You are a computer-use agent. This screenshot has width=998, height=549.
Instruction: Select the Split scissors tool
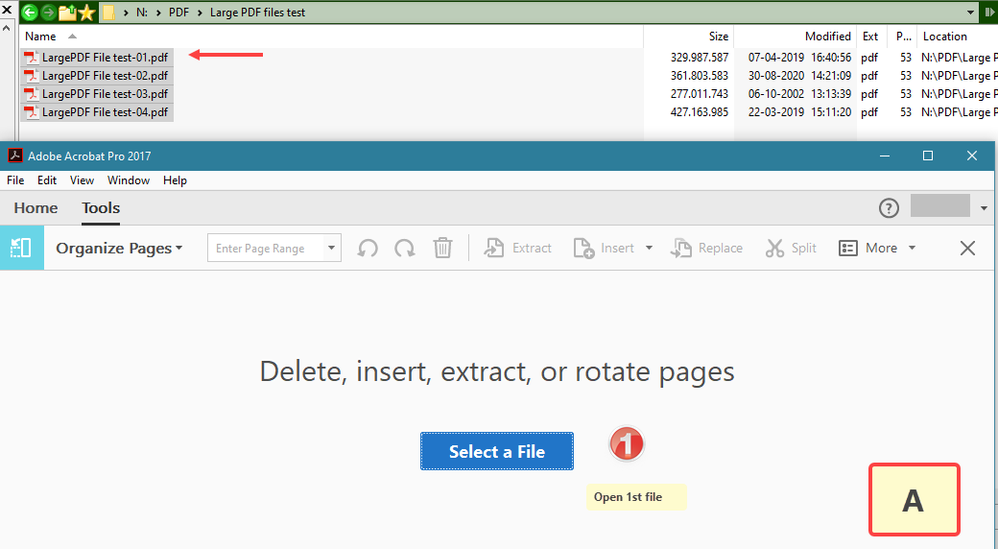pyautogui.click(x=791, y=248)
